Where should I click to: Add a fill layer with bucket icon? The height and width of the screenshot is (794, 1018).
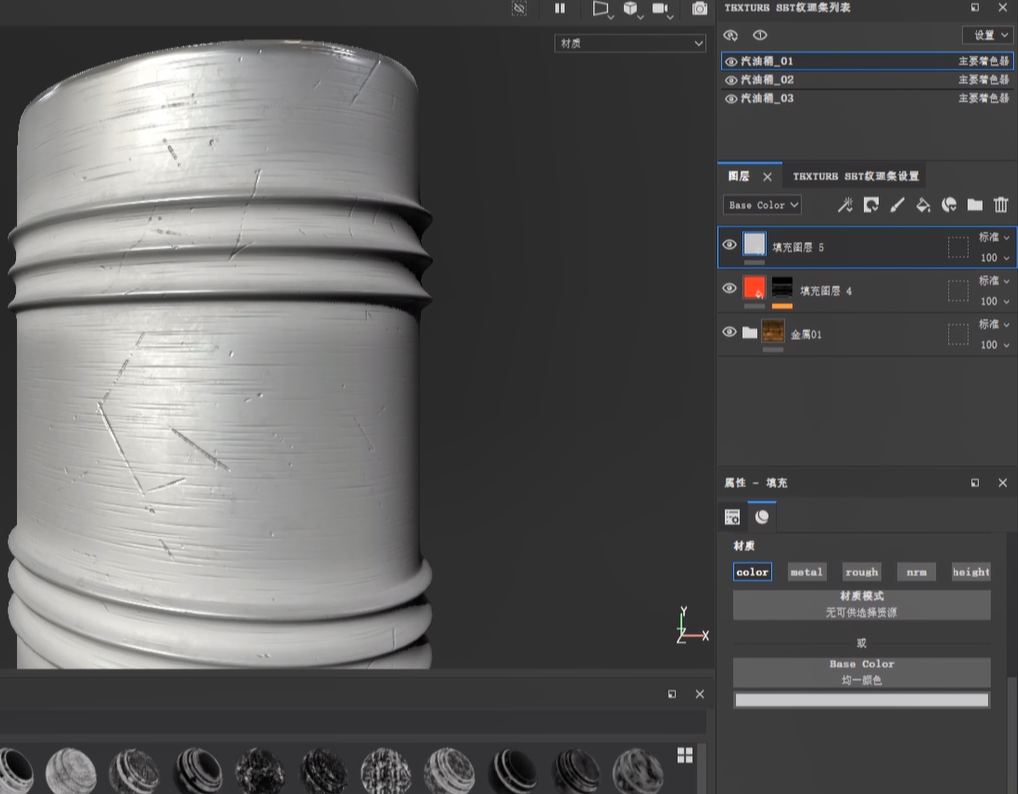[x=923, y=205]
